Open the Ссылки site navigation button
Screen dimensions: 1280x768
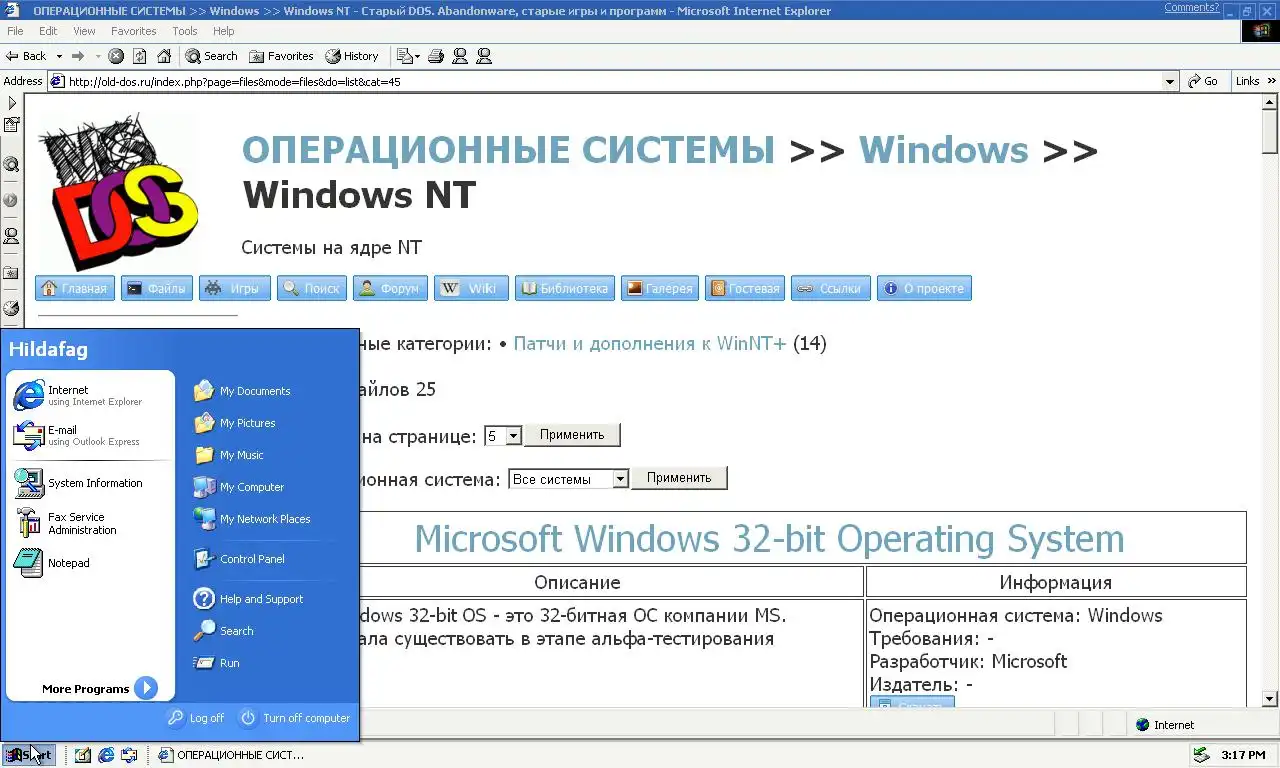831,288
